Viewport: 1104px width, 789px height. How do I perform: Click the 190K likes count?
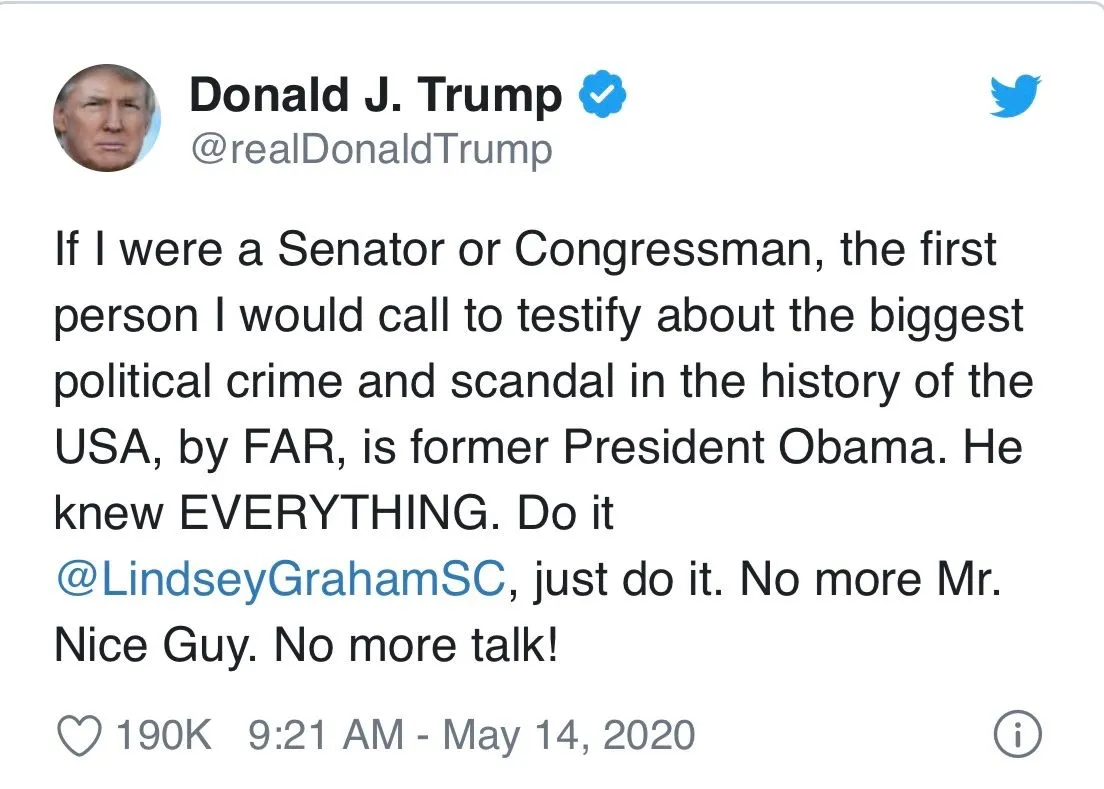(x=163, y=737)
